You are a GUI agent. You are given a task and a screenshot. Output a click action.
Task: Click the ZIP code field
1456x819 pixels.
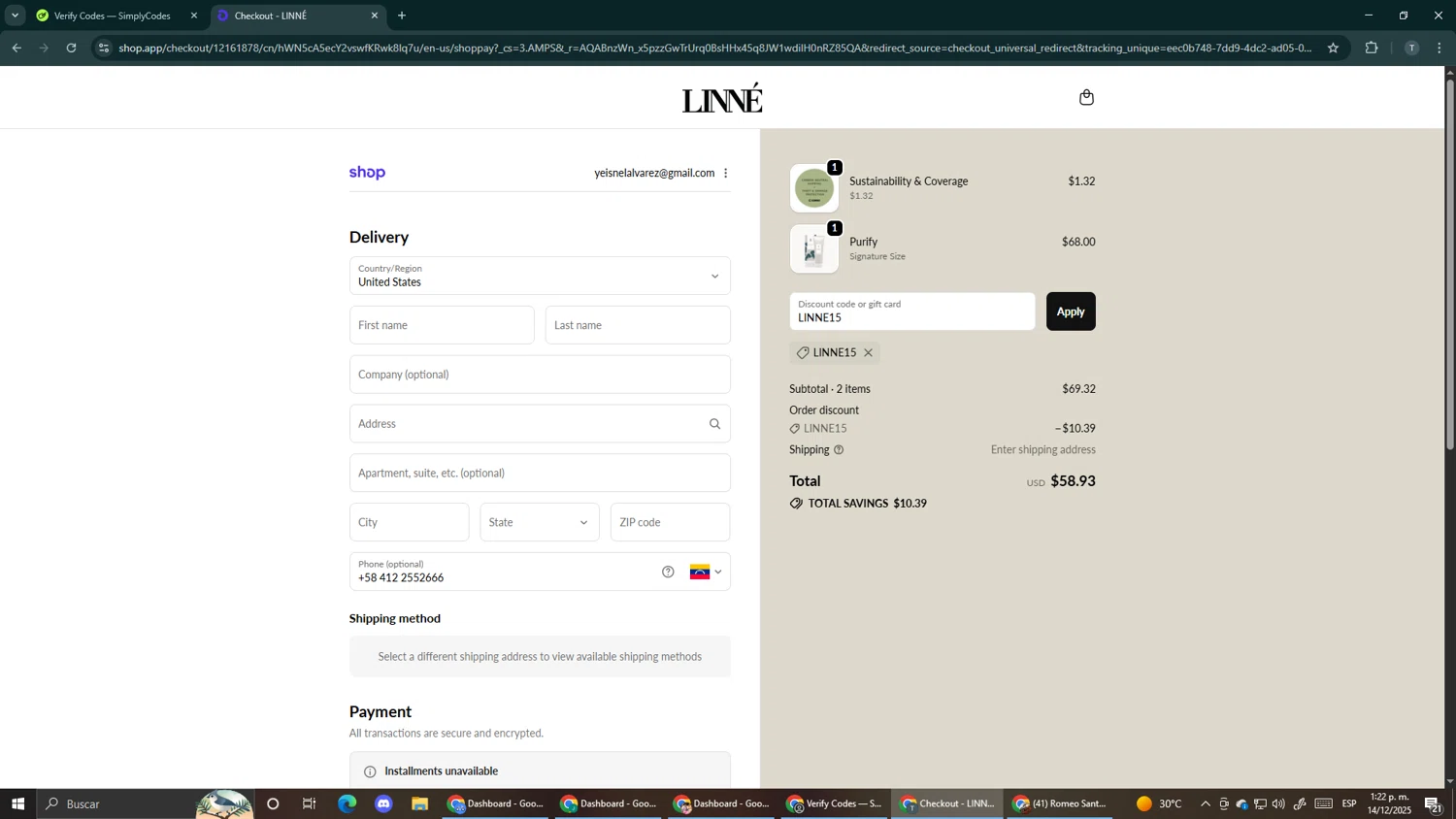(x=670, y=522)
